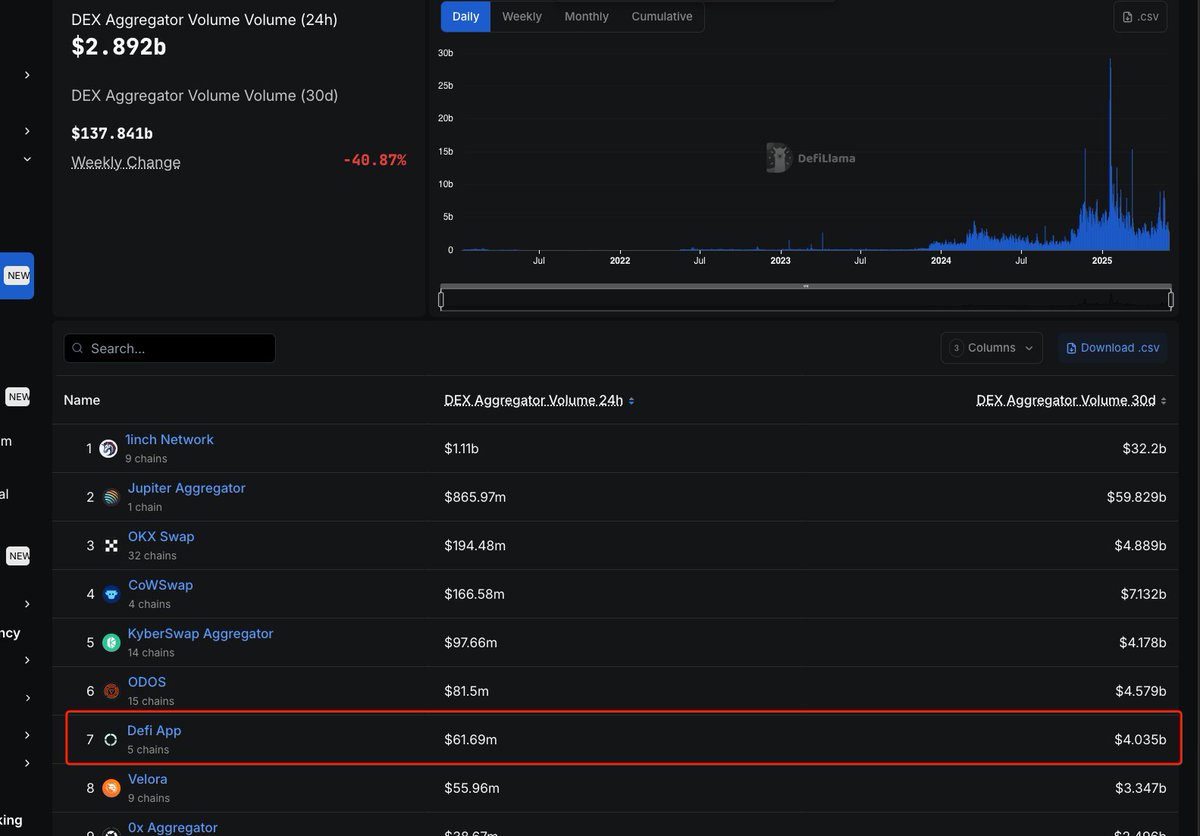Switch the chart to the Daily view
Screen dimensions: 1200x836
coord(466,16)
